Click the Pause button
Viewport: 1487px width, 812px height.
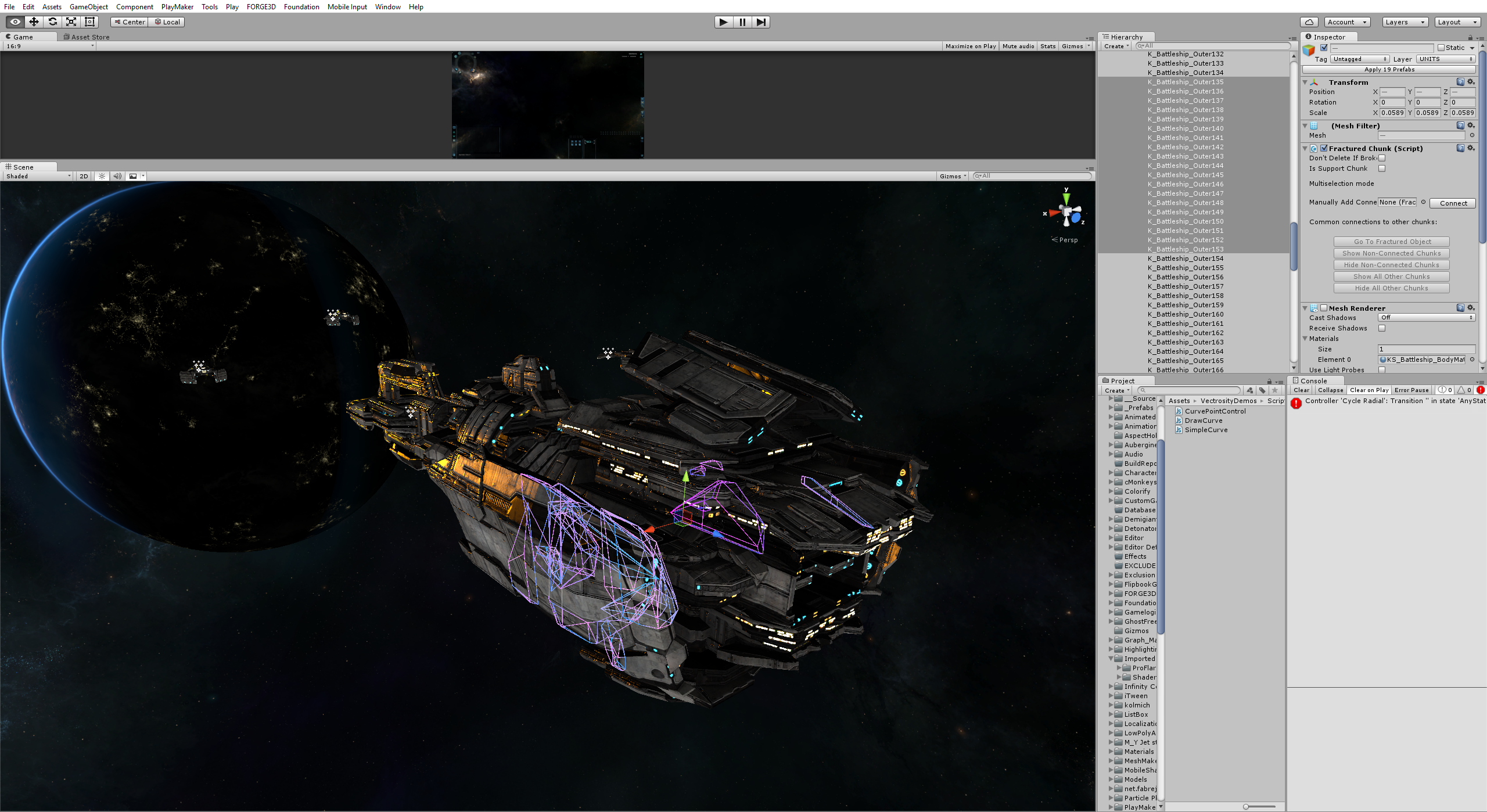[742, 22]
